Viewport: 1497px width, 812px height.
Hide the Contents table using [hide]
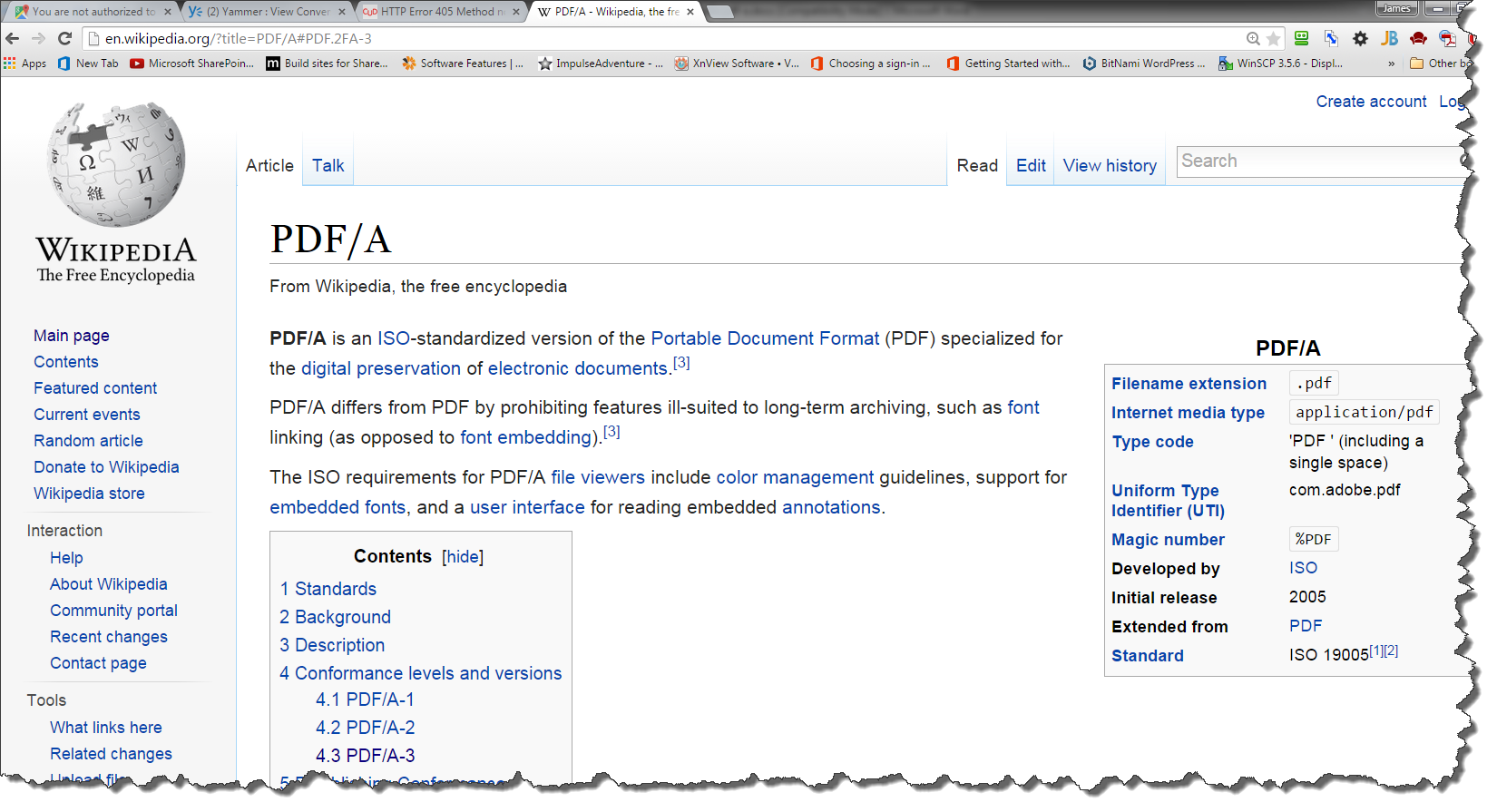tap(463, 557)
